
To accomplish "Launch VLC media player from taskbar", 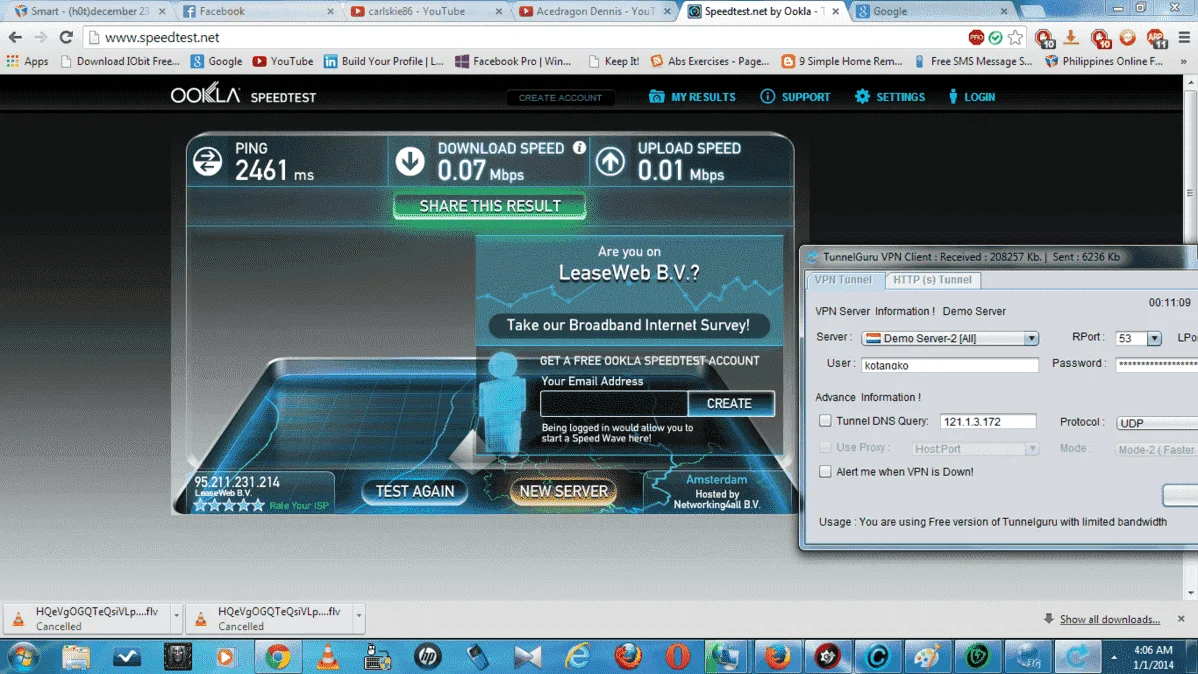I will 328,656.
